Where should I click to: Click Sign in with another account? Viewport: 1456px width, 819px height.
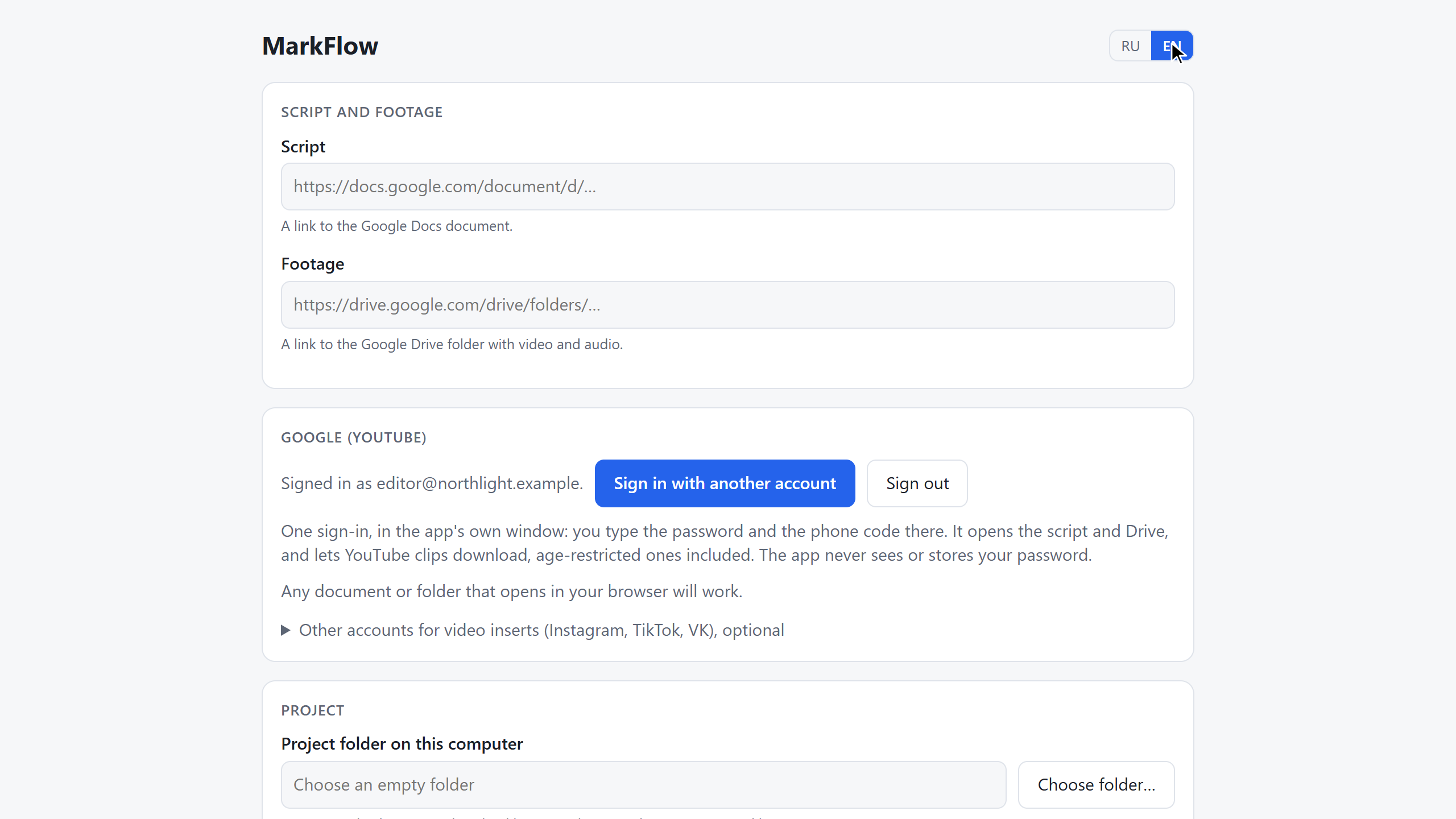[x=725, y=483]
